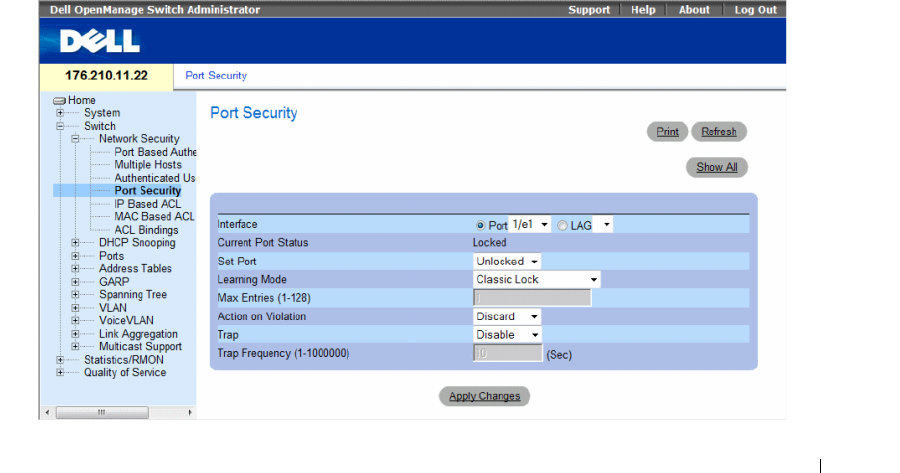Click the Max Entries input field

532,298
